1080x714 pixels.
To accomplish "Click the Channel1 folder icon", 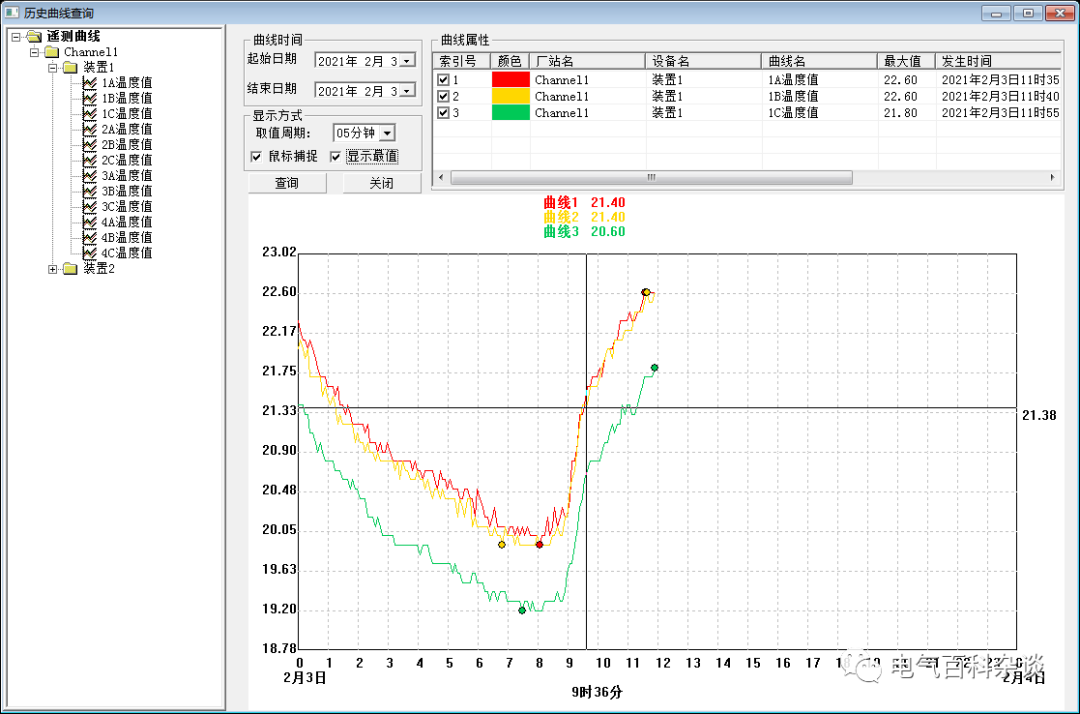I will pyautogui.click(x=52, y=52).
